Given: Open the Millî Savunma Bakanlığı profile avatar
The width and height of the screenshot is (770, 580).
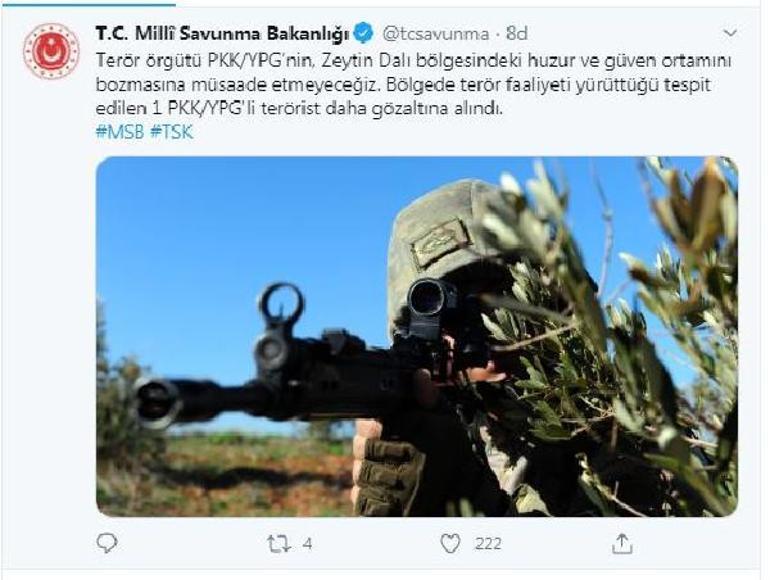Looking at the screenshot, I should pos(51,52).
